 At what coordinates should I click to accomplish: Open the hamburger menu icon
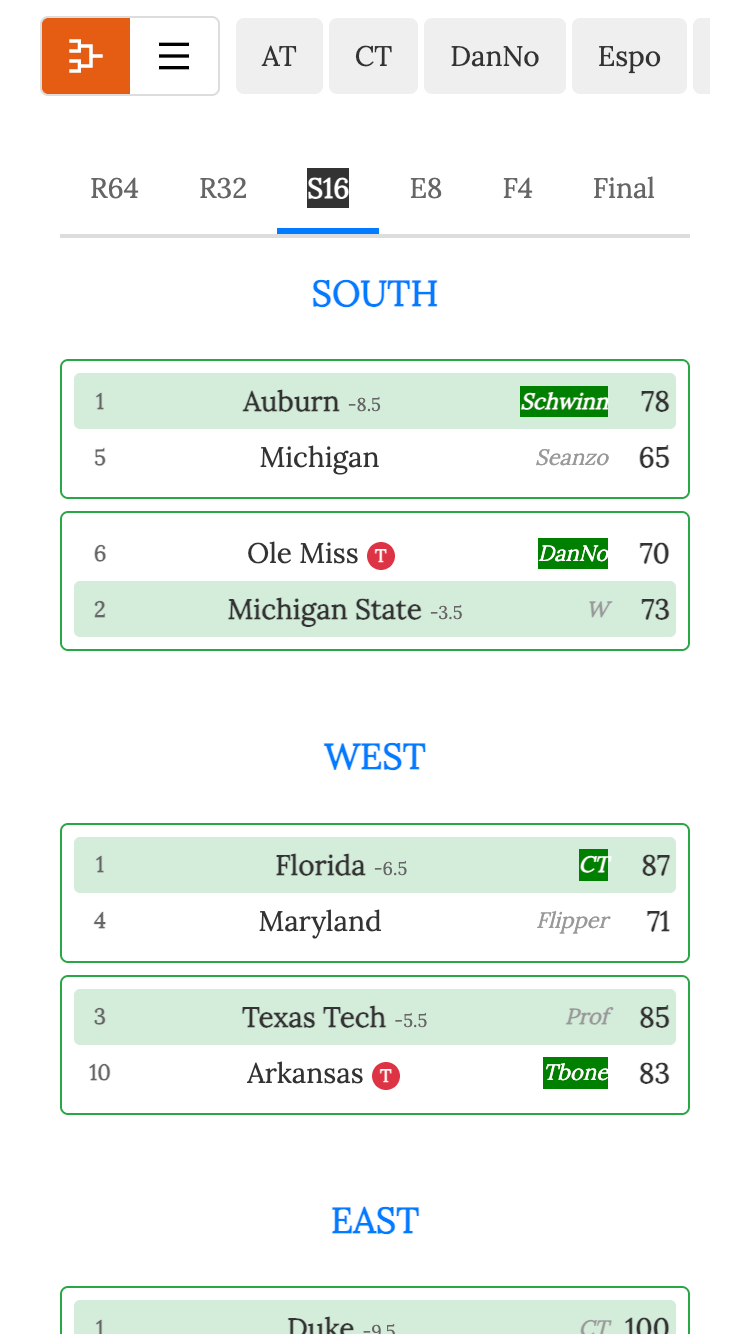point(173,56)
